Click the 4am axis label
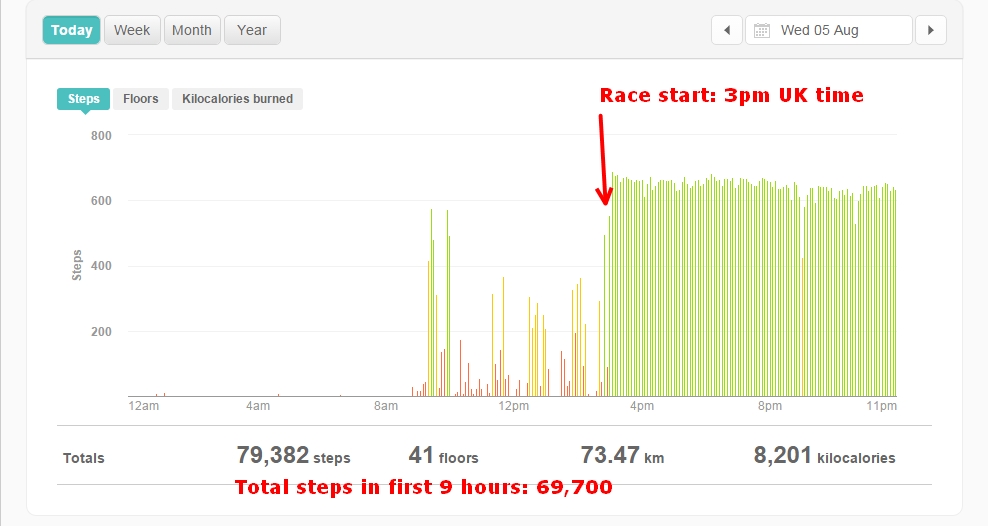This screenshot has height=526, width=988. coord(258,406)
